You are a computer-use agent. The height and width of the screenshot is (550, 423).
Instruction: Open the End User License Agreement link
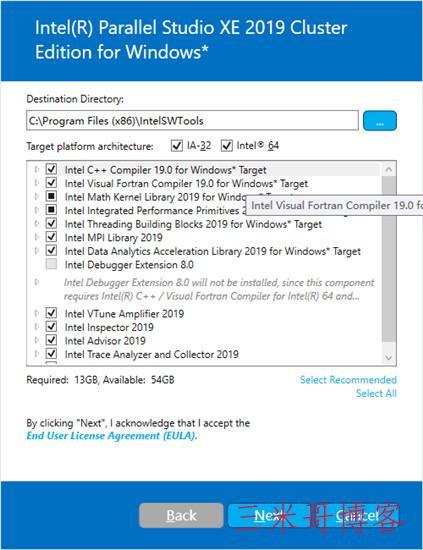112,436
